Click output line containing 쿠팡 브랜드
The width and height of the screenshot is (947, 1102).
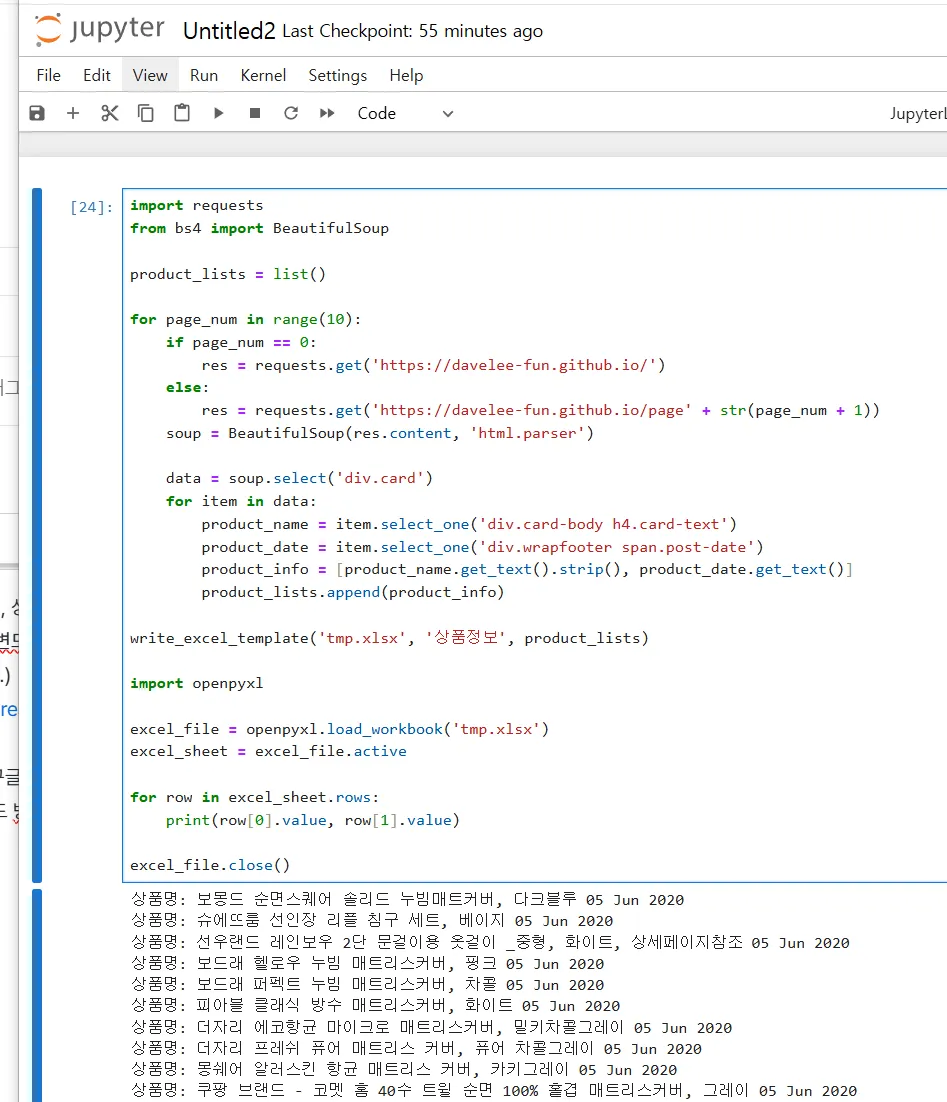[x=494, y=1091]
